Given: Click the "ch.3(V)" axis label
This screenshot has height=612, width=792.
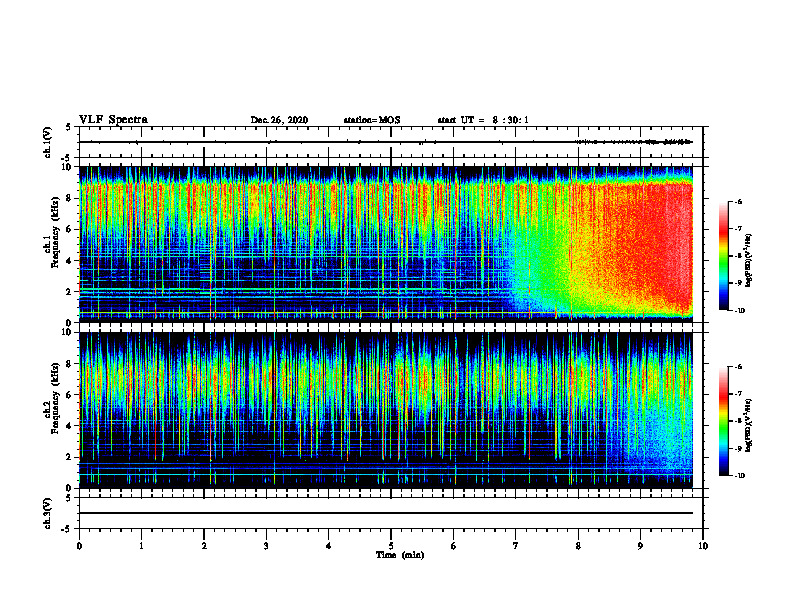Looking at the screenshot, I should tap(48, 513).
